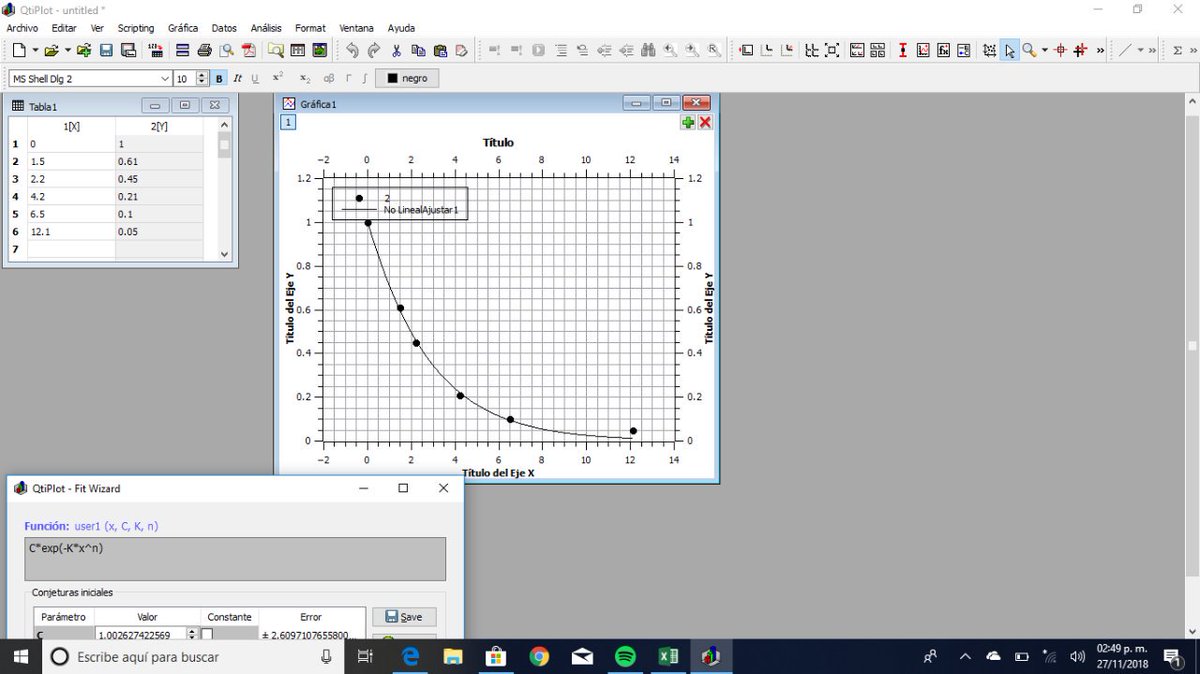Screen dimensions: 1200x674
Task: Open the Análisis menu
Action: coord(266,28)
